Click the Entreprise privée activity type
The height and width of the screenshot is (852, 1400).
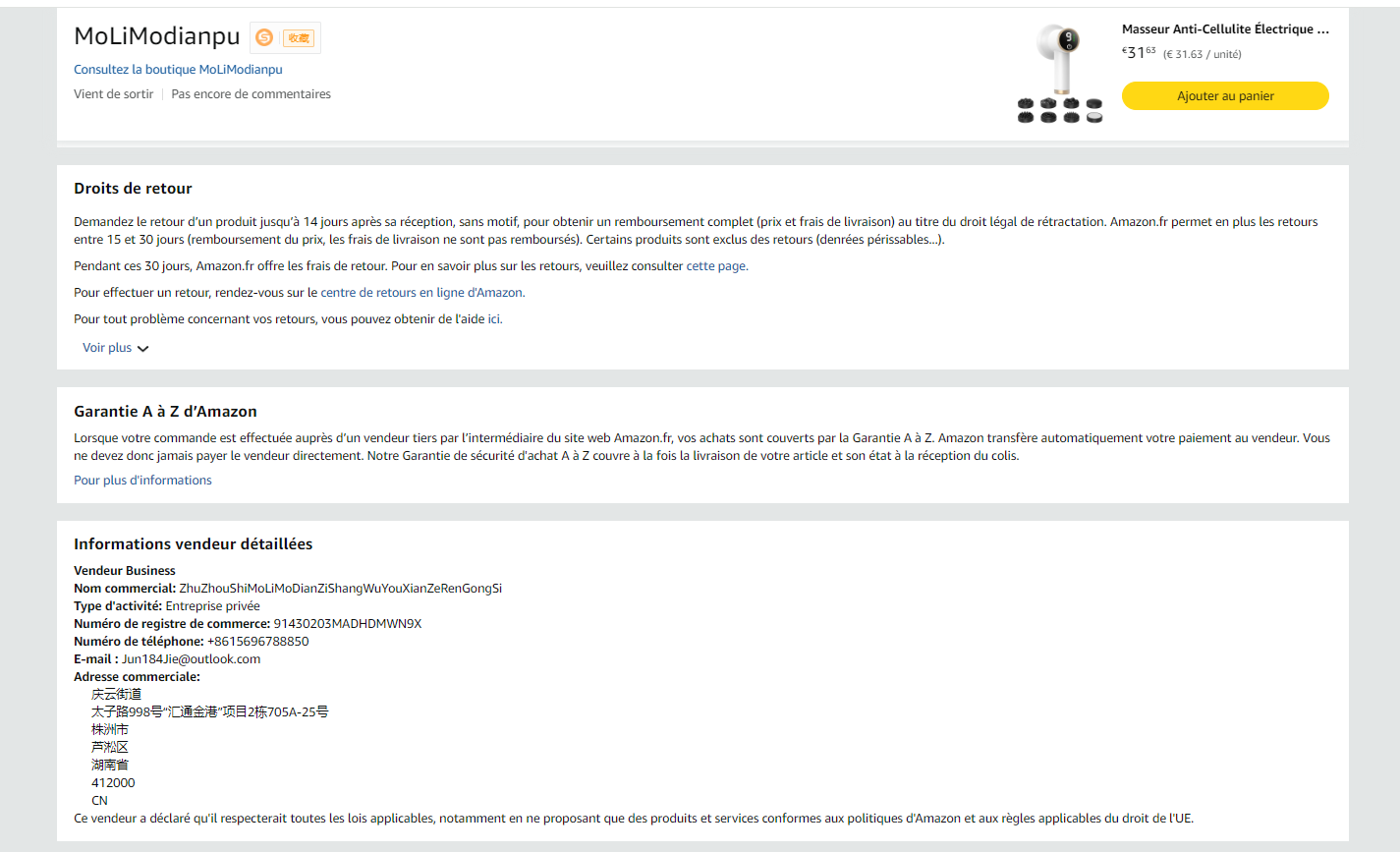[x=213, y=606]
